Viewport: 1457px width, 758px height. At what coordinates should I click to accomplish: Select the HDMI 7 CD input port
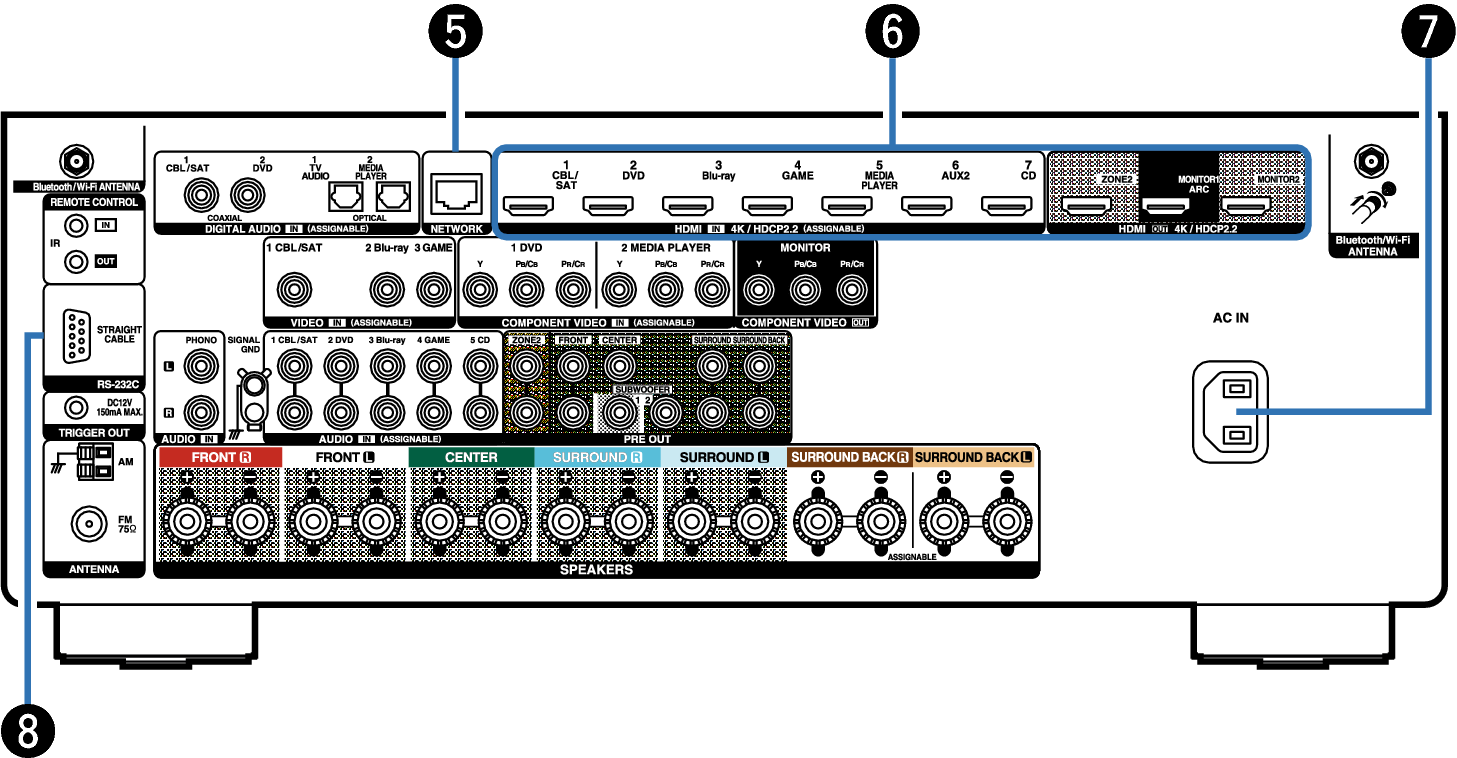click(x=1007, y=208)
